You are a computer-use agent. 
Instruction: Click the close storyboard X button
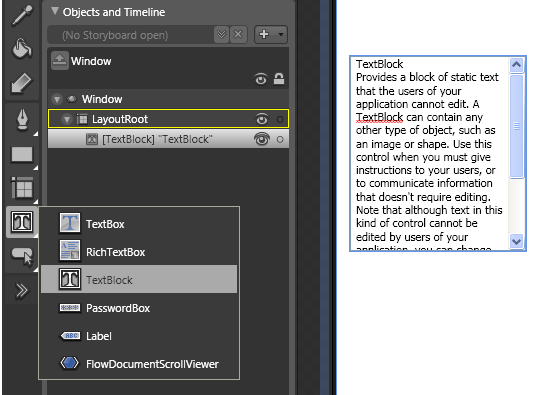point(238,34)
